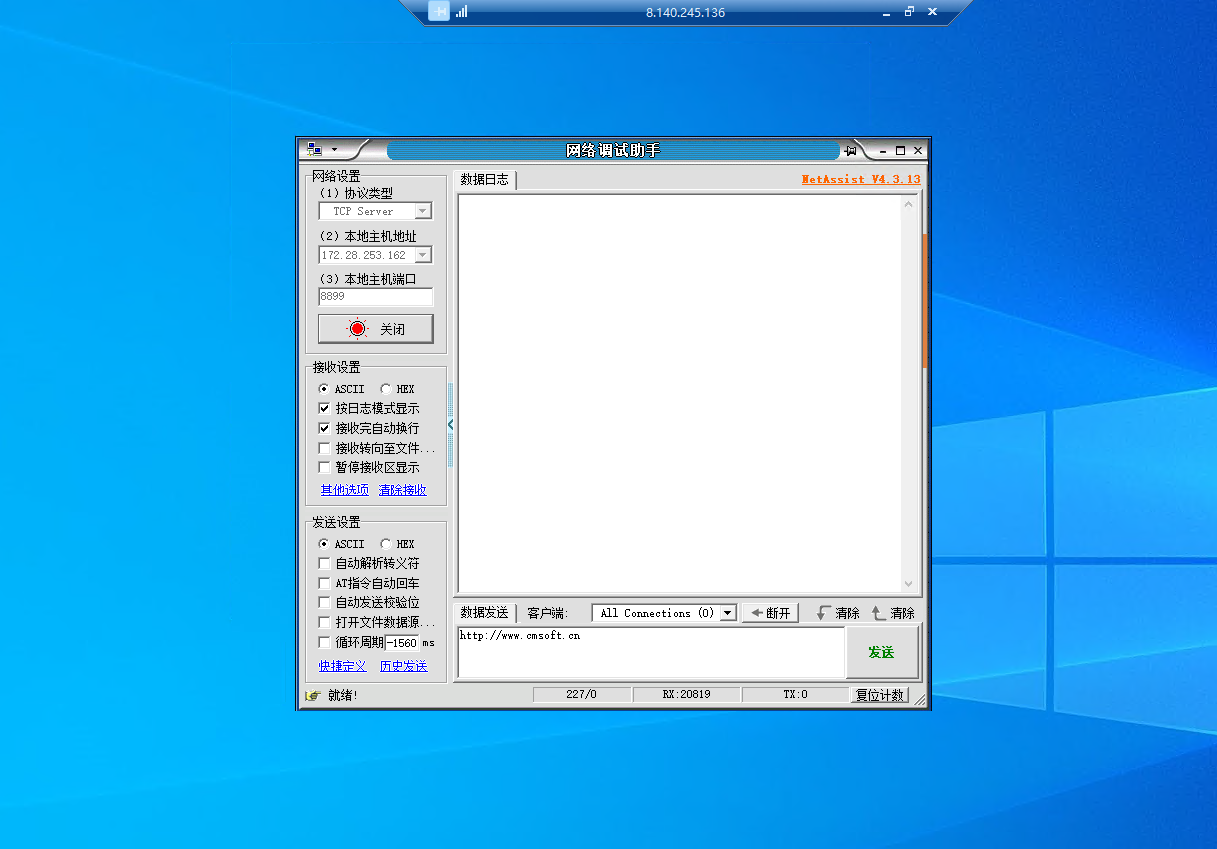The image size is (1217, 849).
Task: Click the hand icon in status bar
Action: [313, 695]
